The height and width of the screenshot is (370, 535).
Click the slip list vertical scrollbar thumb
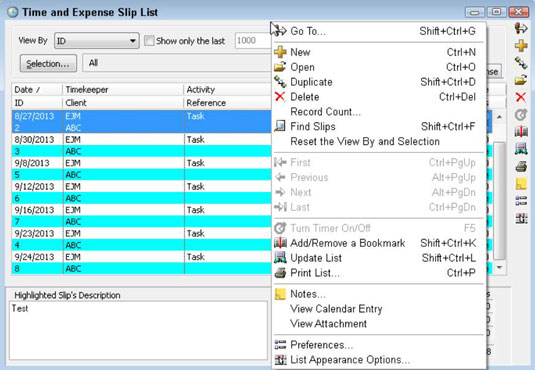[x=500, y=201]
